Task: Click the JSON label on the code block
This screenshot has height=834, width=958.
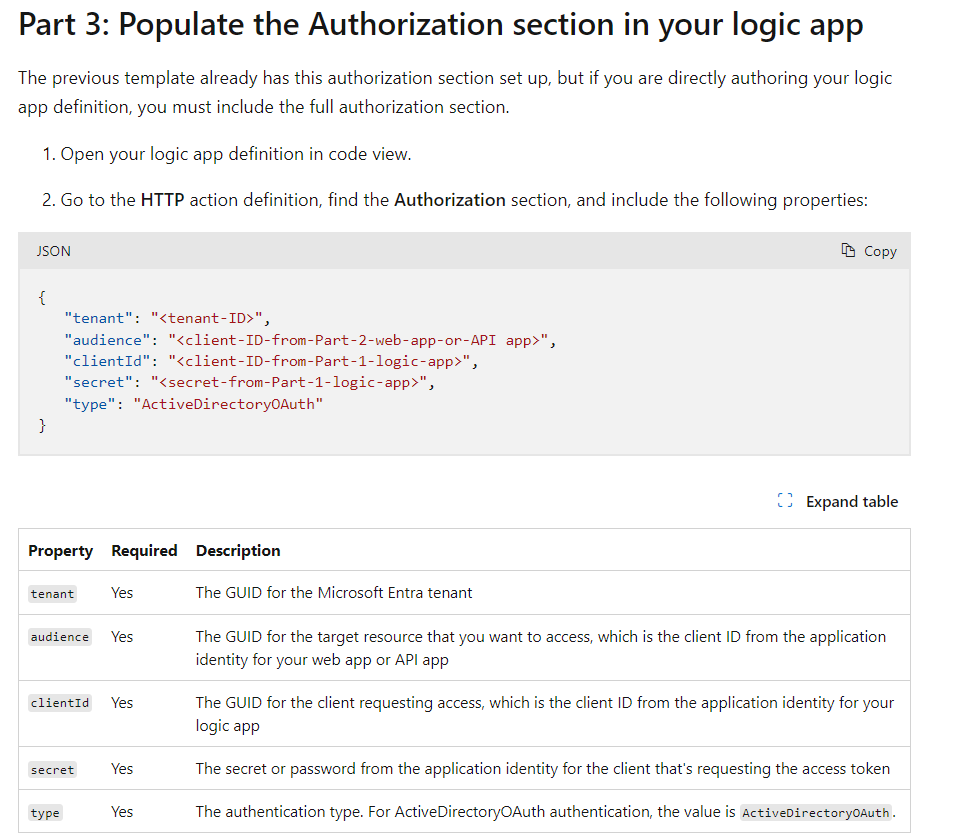Action: pos(53,250)
